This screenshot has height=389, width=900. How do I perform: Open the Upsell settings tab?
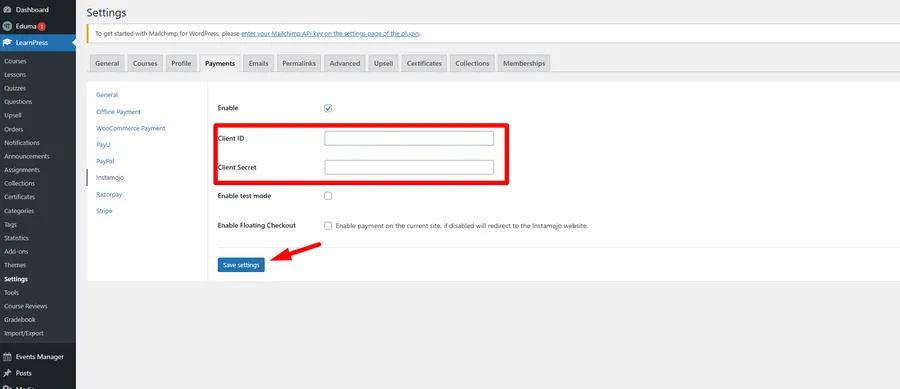coord(383,63)
